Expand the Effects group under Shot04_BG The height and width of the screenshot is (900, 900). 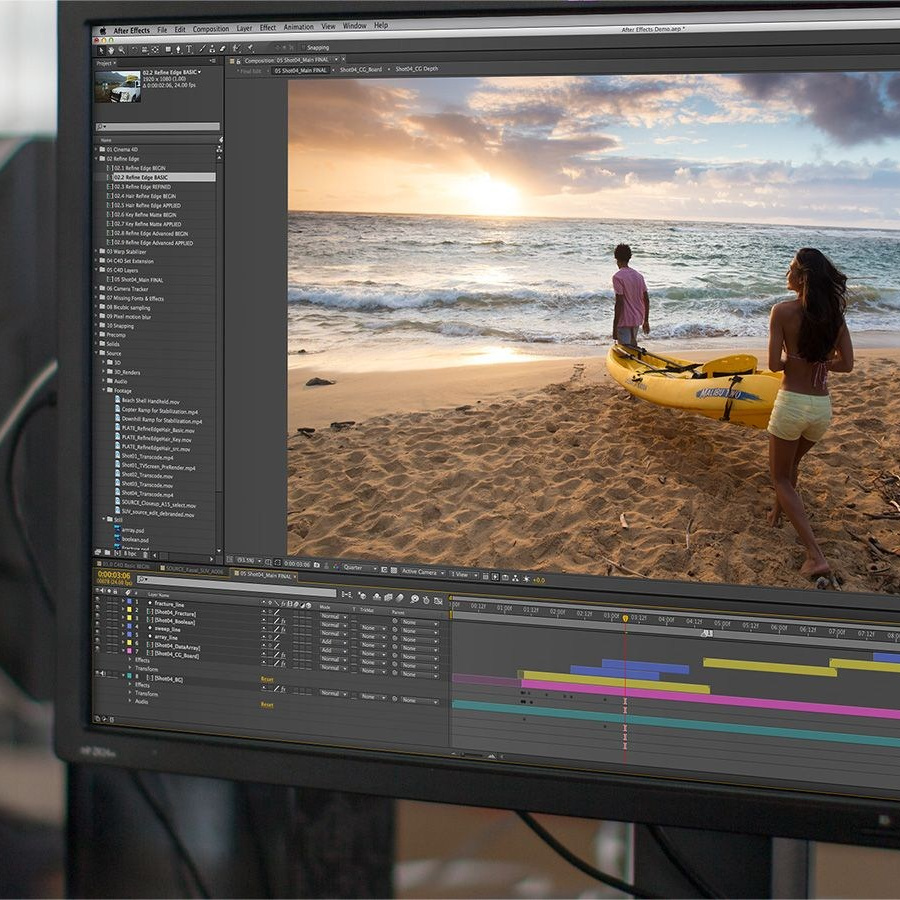[129, 687]
